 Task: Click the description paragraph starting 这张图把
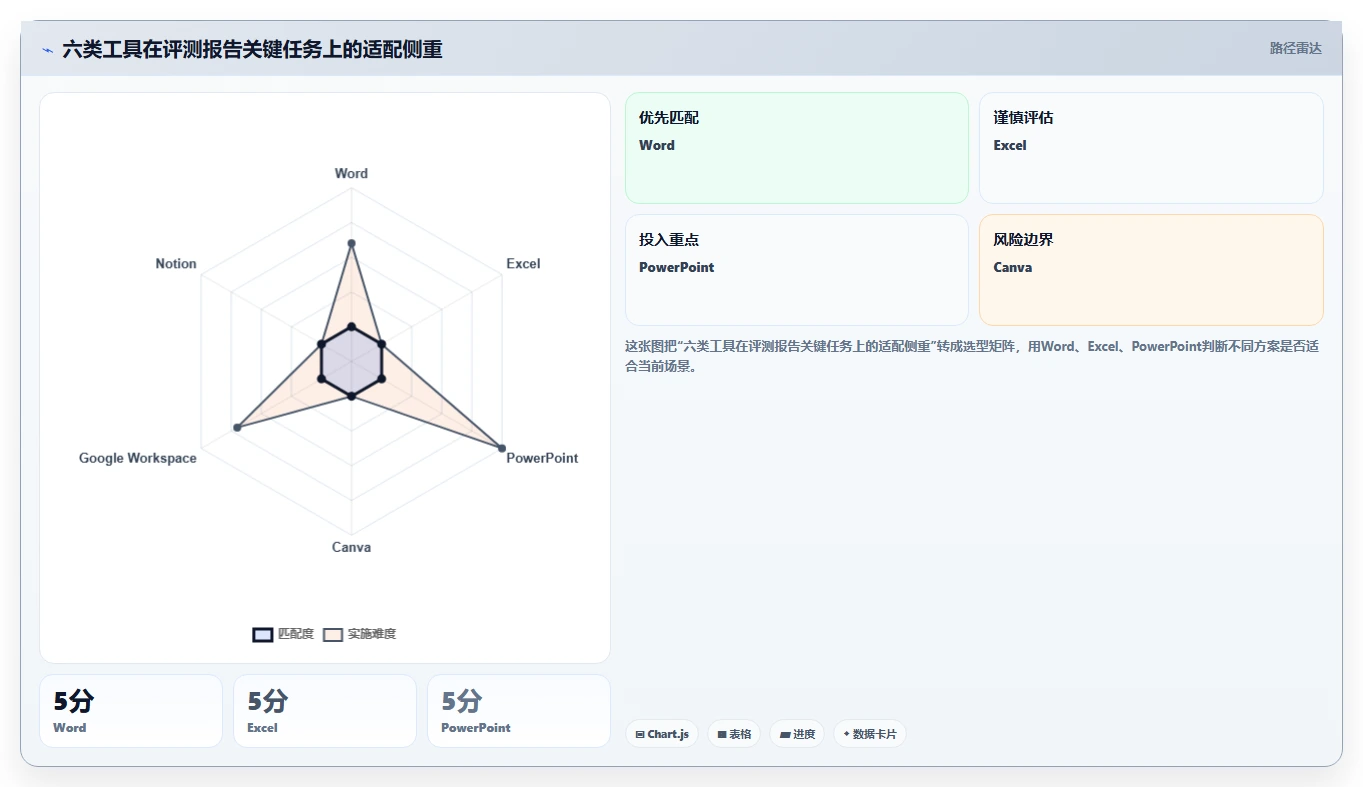click(x=973, y=356)
